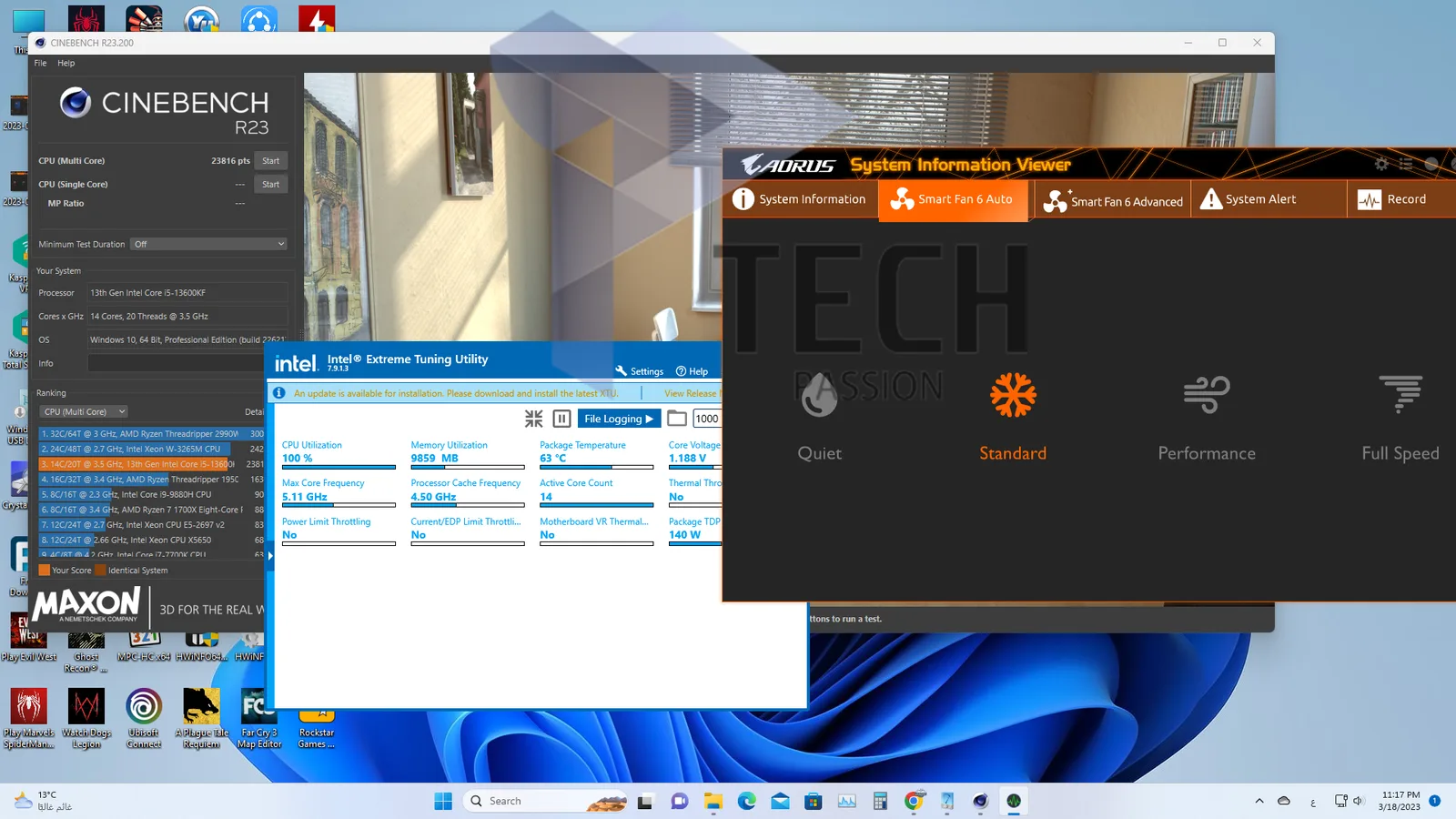Image resolution: width=1456 pixels, height=819 pixels.
Task: Expand the CPU (Multi Core) ranking dropdown
Action: tap(84, 411)
